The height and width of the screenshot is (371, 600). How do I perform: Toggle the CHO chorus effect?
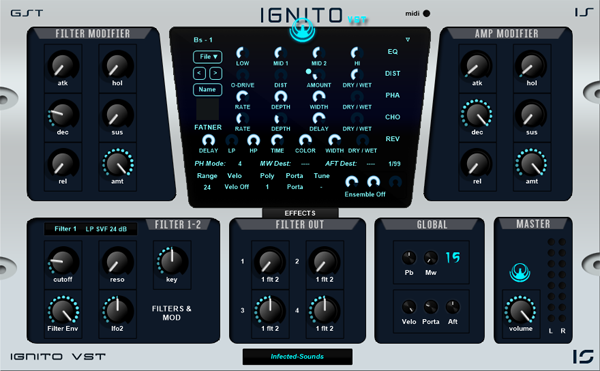(x=393, y=117)
